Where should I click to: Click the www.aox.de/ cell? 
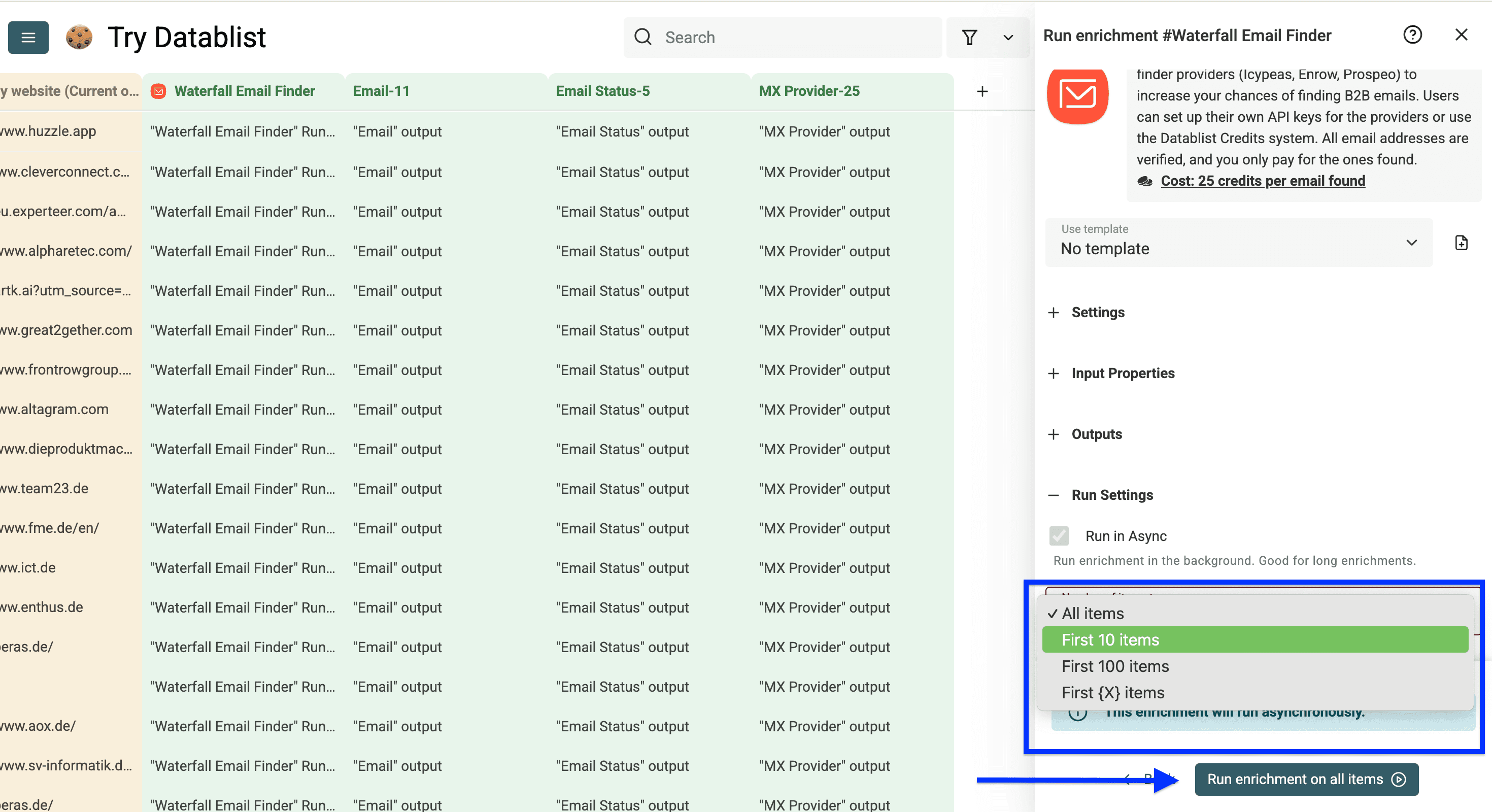click(x=71, y=726)
